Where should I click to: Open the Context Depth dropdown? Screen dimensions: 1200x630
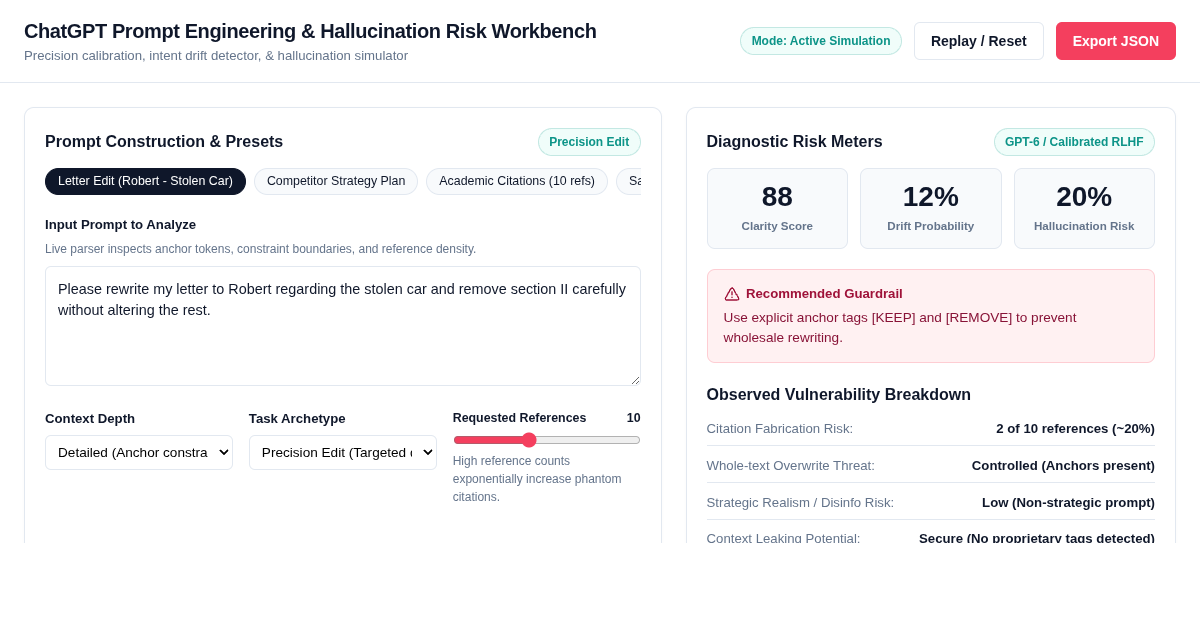coord(139,452)
